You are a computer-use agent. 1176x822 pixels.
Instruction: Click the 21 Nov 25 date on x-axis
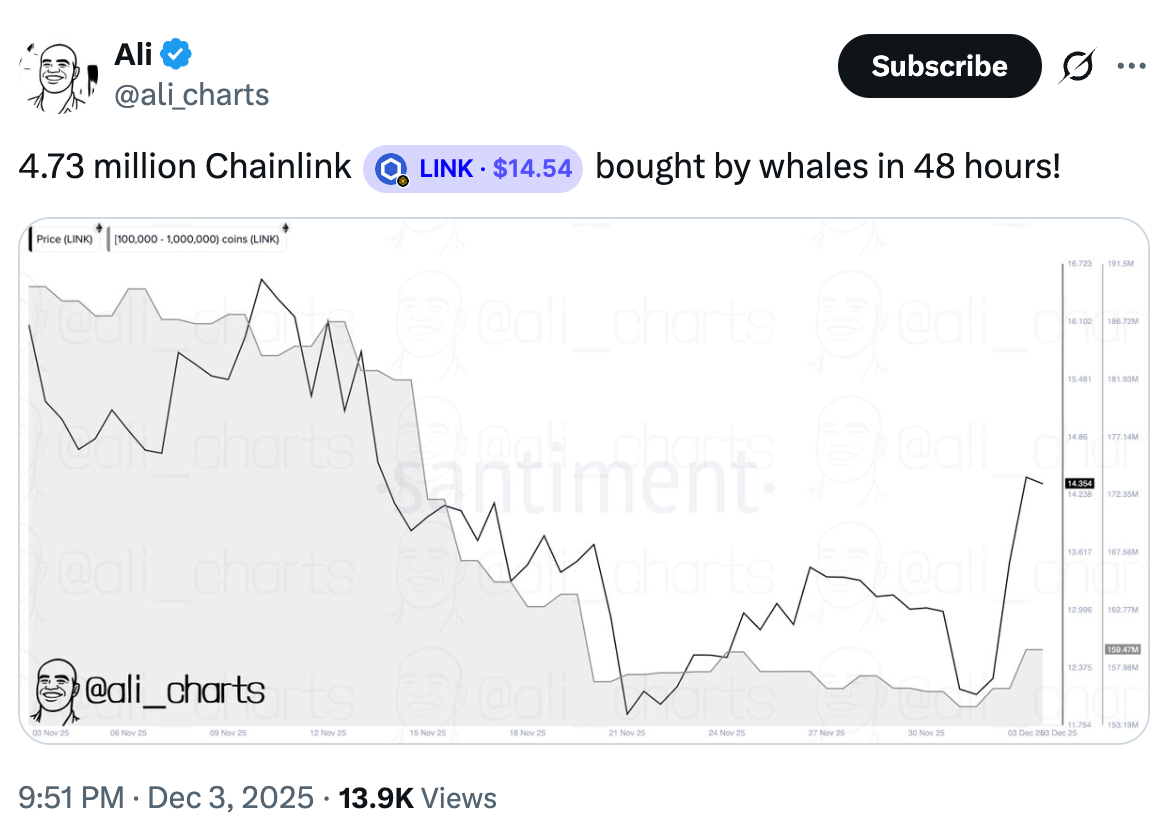(627, 733)
